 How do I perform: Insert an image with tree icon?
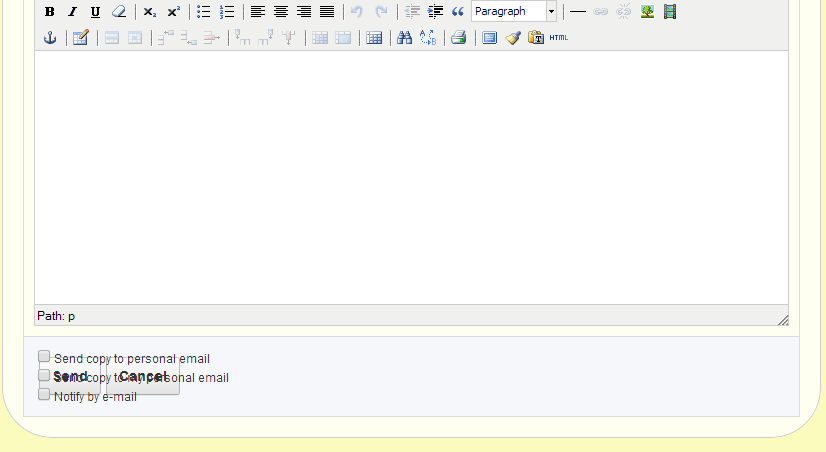[647, 12]
